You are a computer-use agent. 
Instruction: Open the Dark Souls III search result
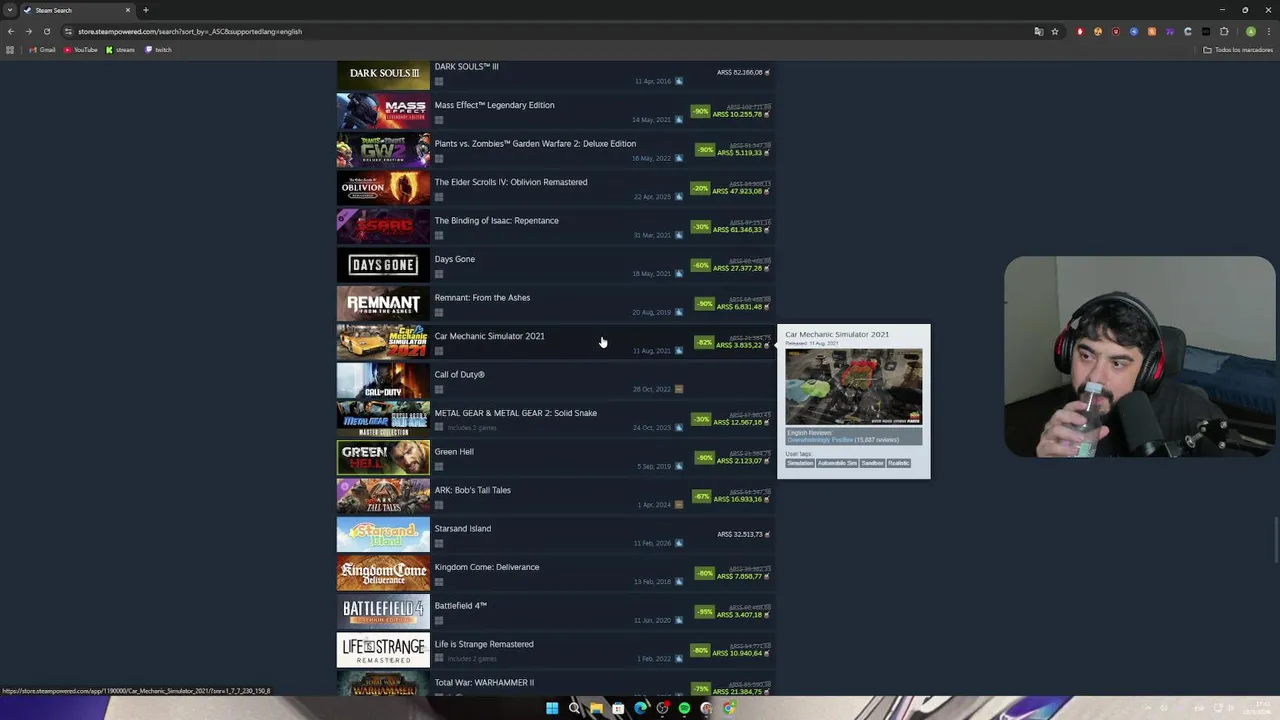point(554,74)
